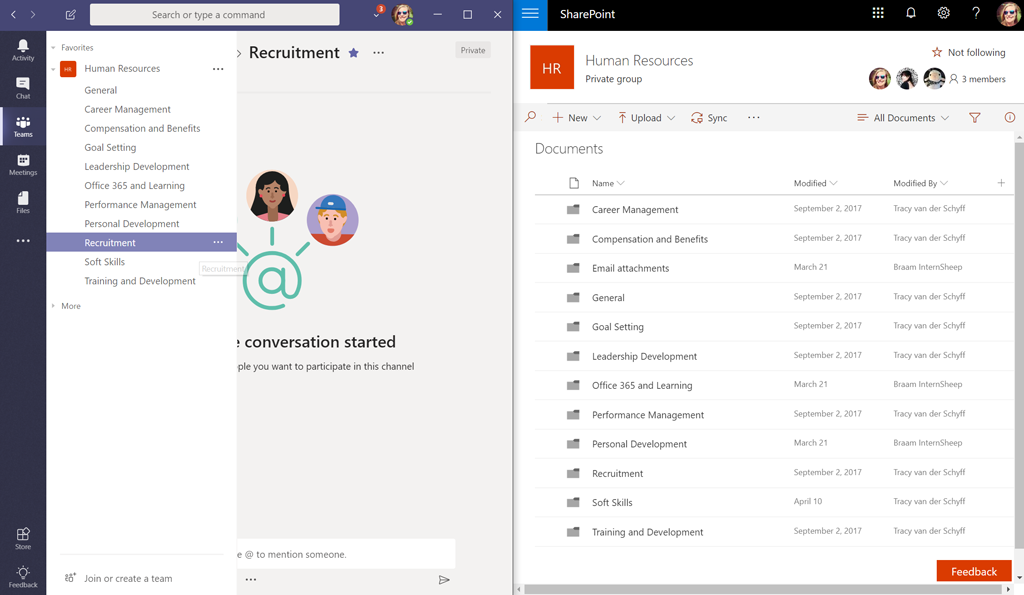
Task: Go back in Teams navigation
Action: pos(13,14)
